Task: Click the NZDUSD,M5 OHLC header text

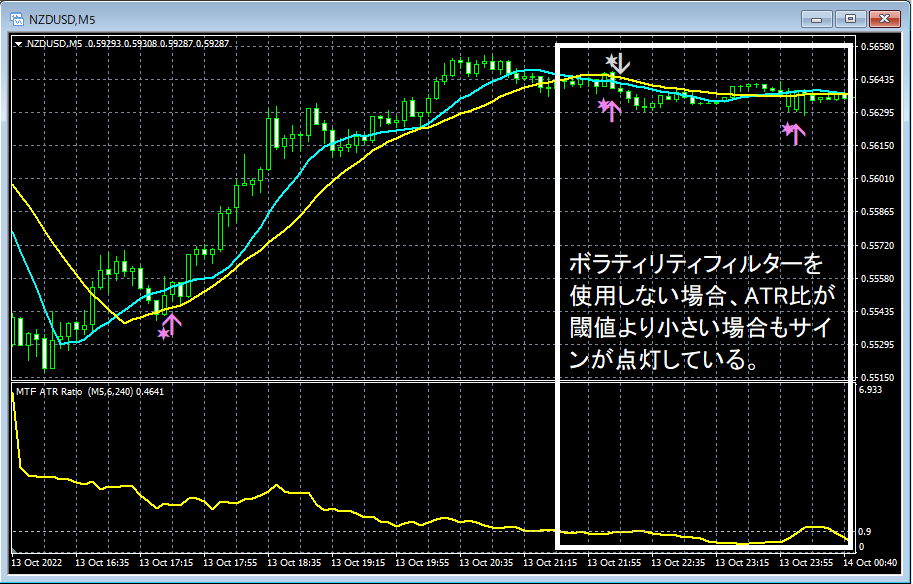Action: 128,44
